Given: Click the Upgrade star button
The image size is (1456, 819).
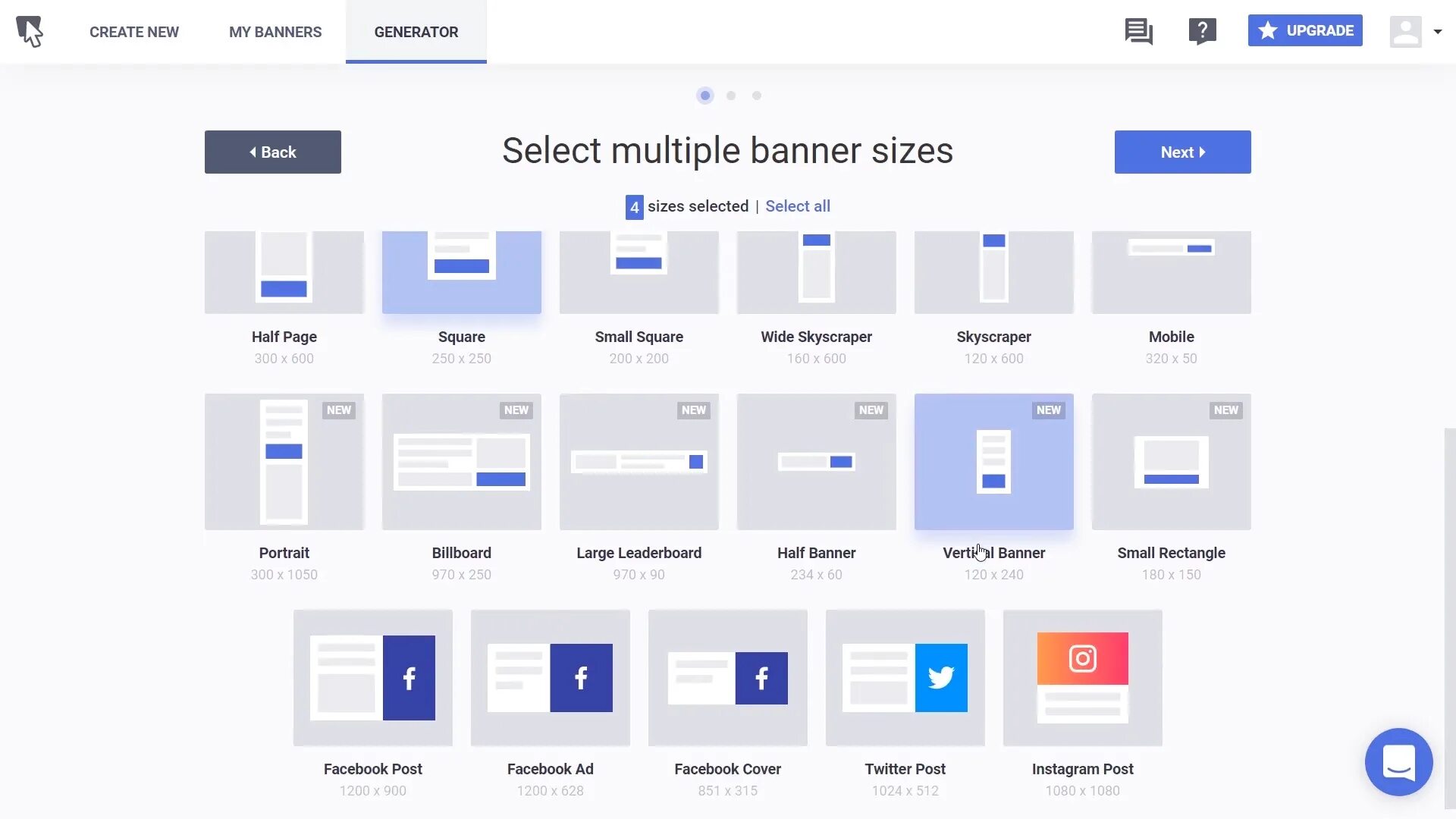Looking at the screenshot, I should 1304,30.
